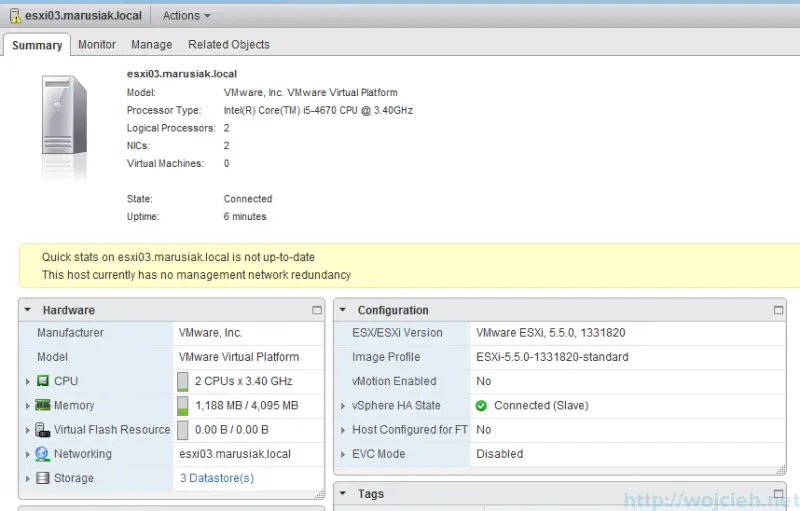Expand Host Configured for FT row
Screen dimensions: 800x511
tap(343, 430)
